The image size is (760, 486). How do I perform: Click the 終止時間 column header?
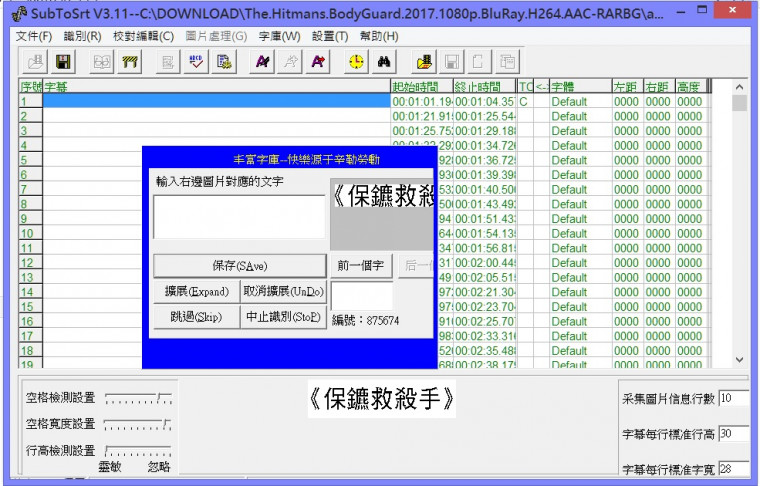[484, 87]
